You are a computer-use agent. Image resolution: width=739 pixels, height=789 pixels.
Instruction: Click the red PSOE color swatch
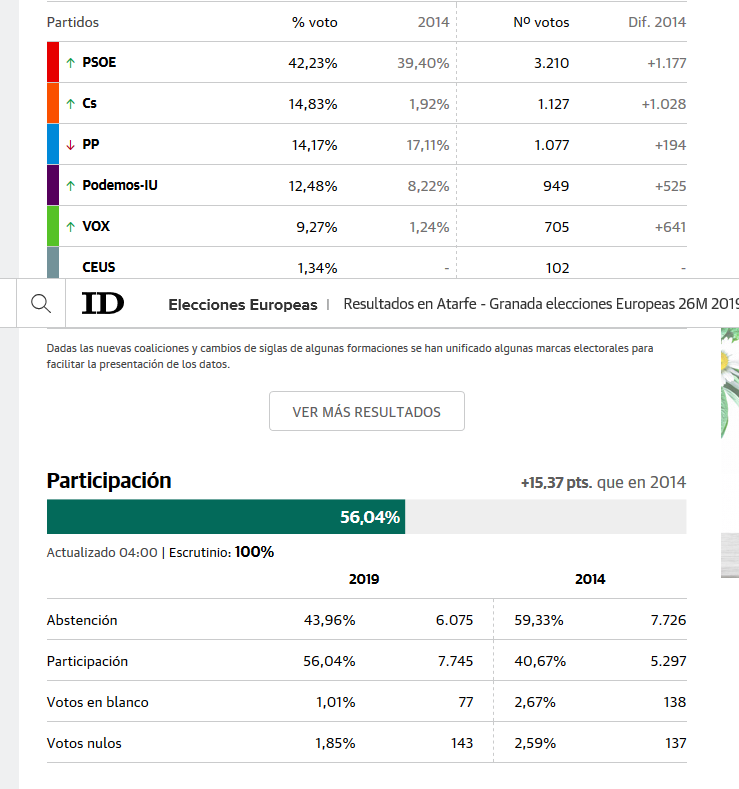coord(54,62)
